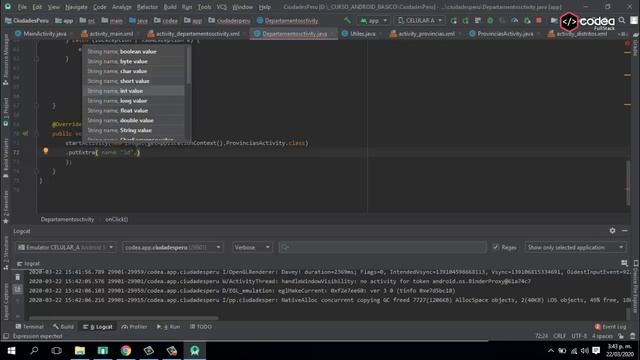
Task: Open the CELULAR A device selector dropdown
Action: coord(420,20)
